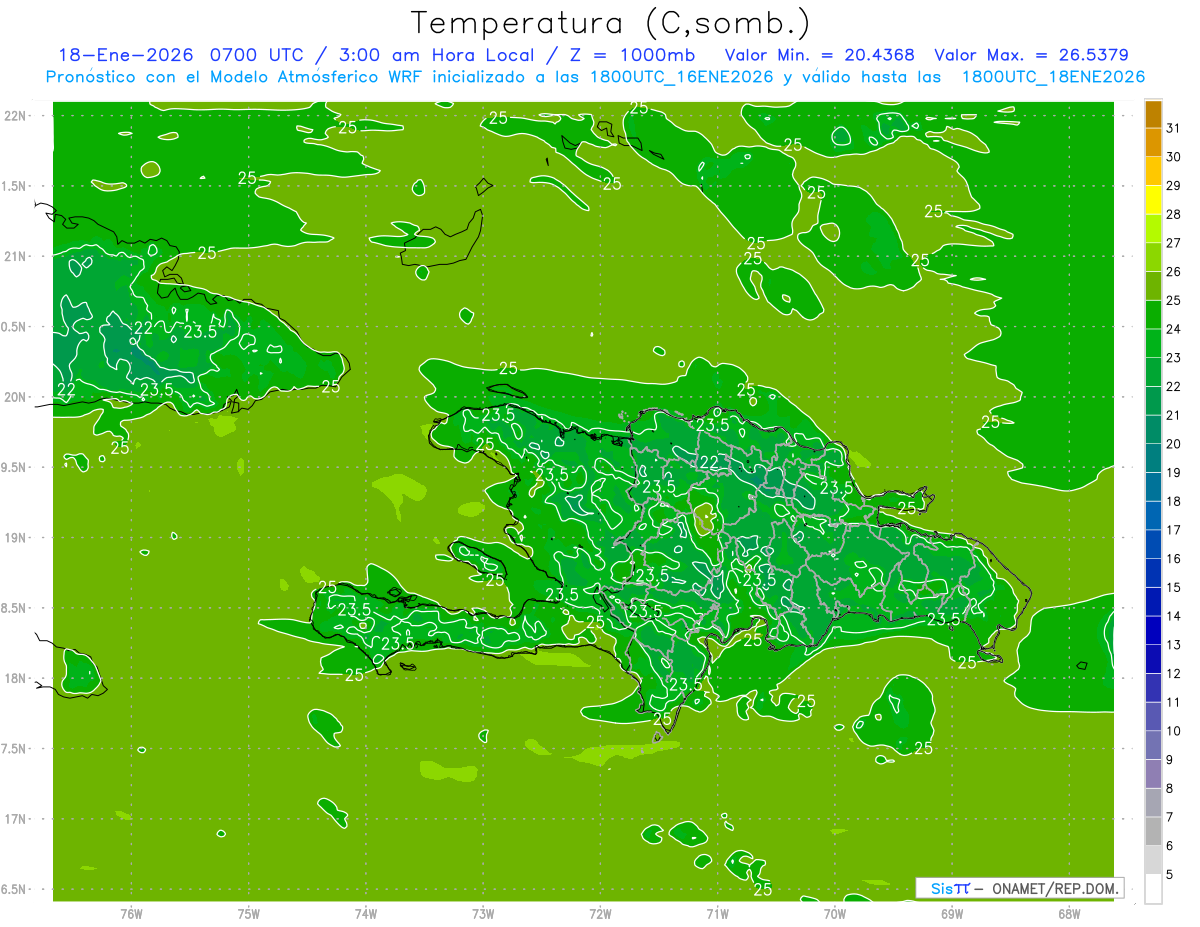Viewport: 1200px width, 927px height.
Task: Click the '21N' latitude axis label
Action: pyautogui.click(x=16, y=256)
